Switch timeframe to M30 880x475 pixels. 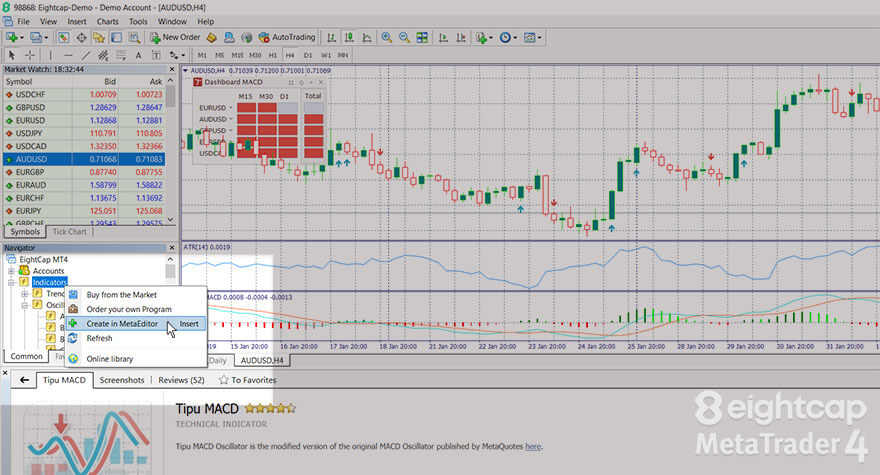click(x=255, y=55)
